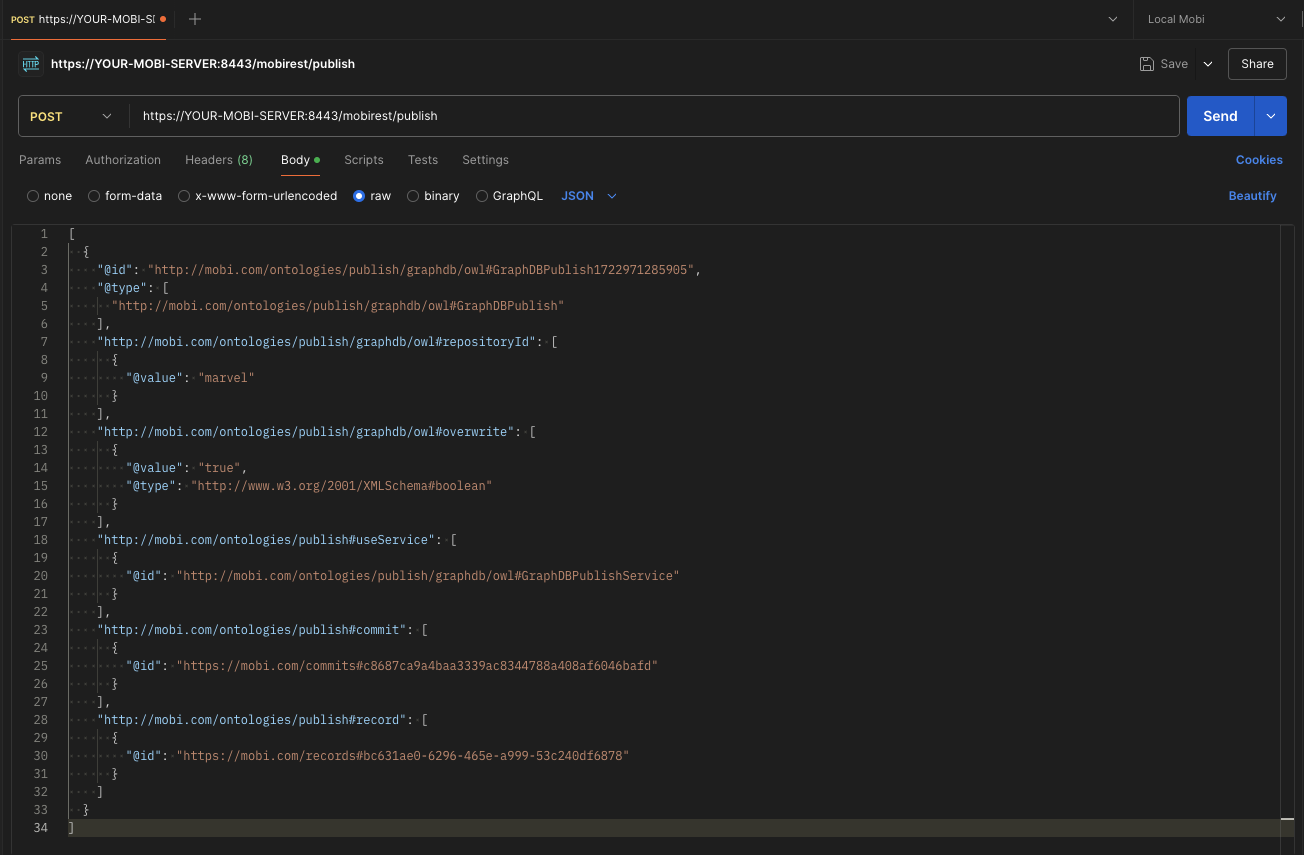Screen dimensions: 1304x855
Task: Click the "marvel" value on line 9
Action: 227,378
